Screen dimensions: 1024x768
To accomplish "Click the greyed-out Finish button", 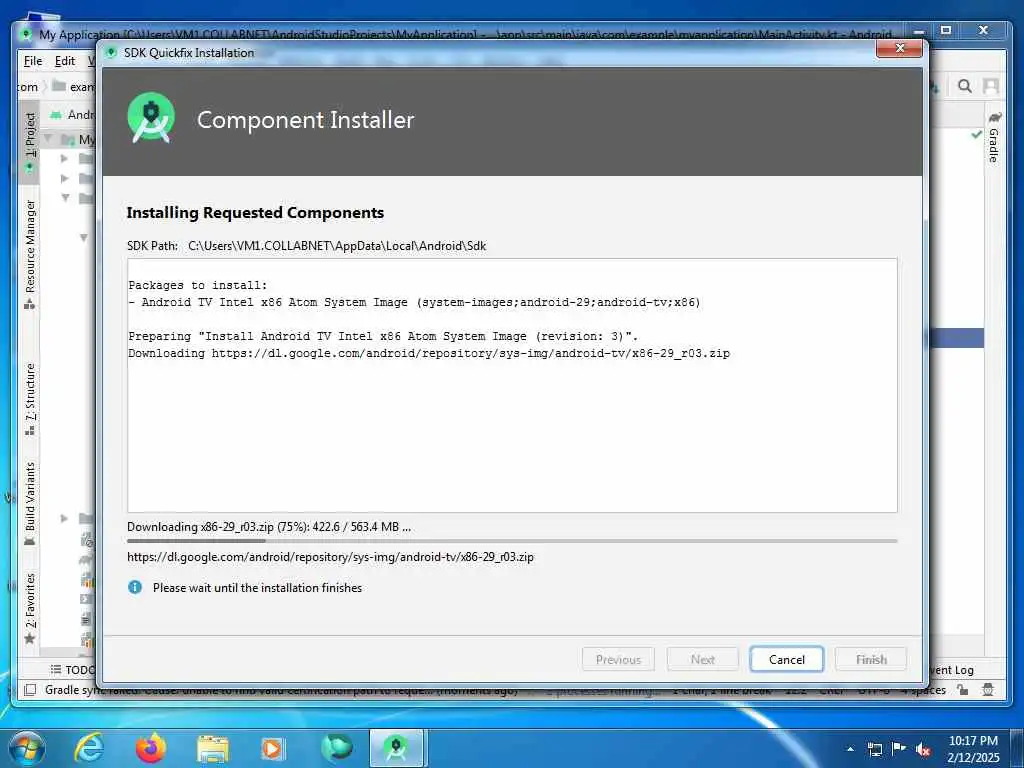I will [871, 659].
